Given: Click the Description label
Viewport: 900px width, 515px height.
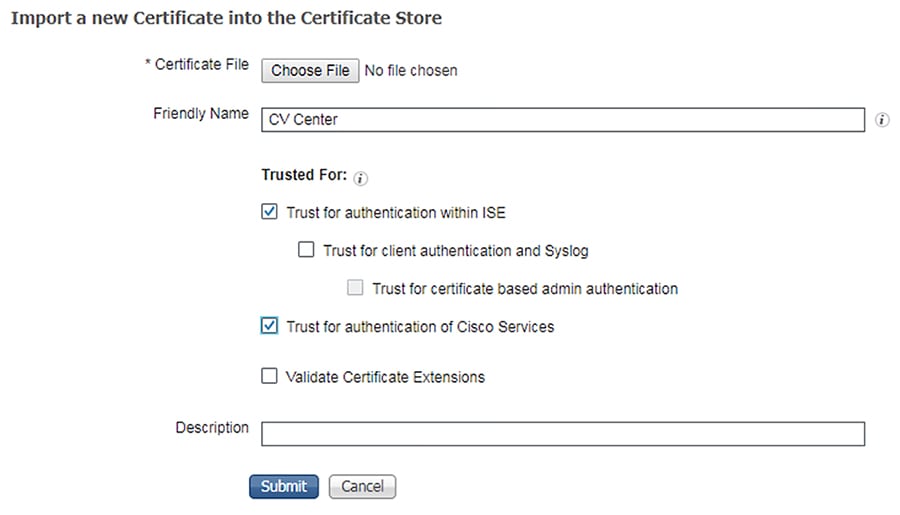Looking at the screenshot, I should (212, 428).
